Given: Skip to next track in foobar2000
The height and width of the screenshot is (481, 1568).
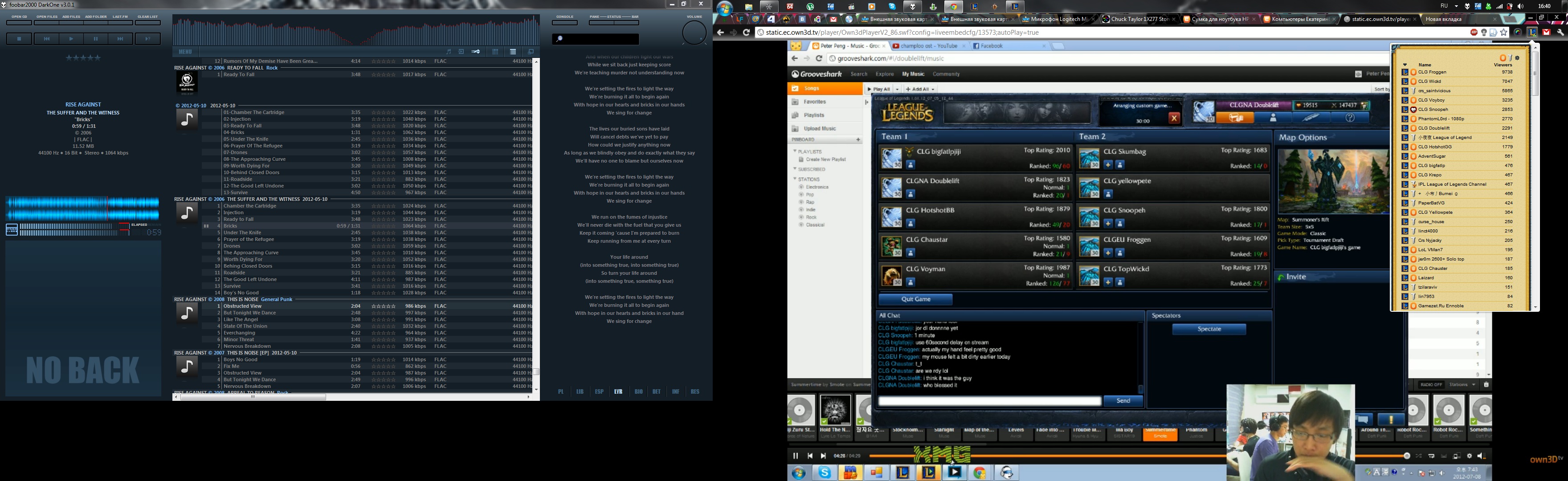Looking at the screenshot, I should (x=121, y=39).
